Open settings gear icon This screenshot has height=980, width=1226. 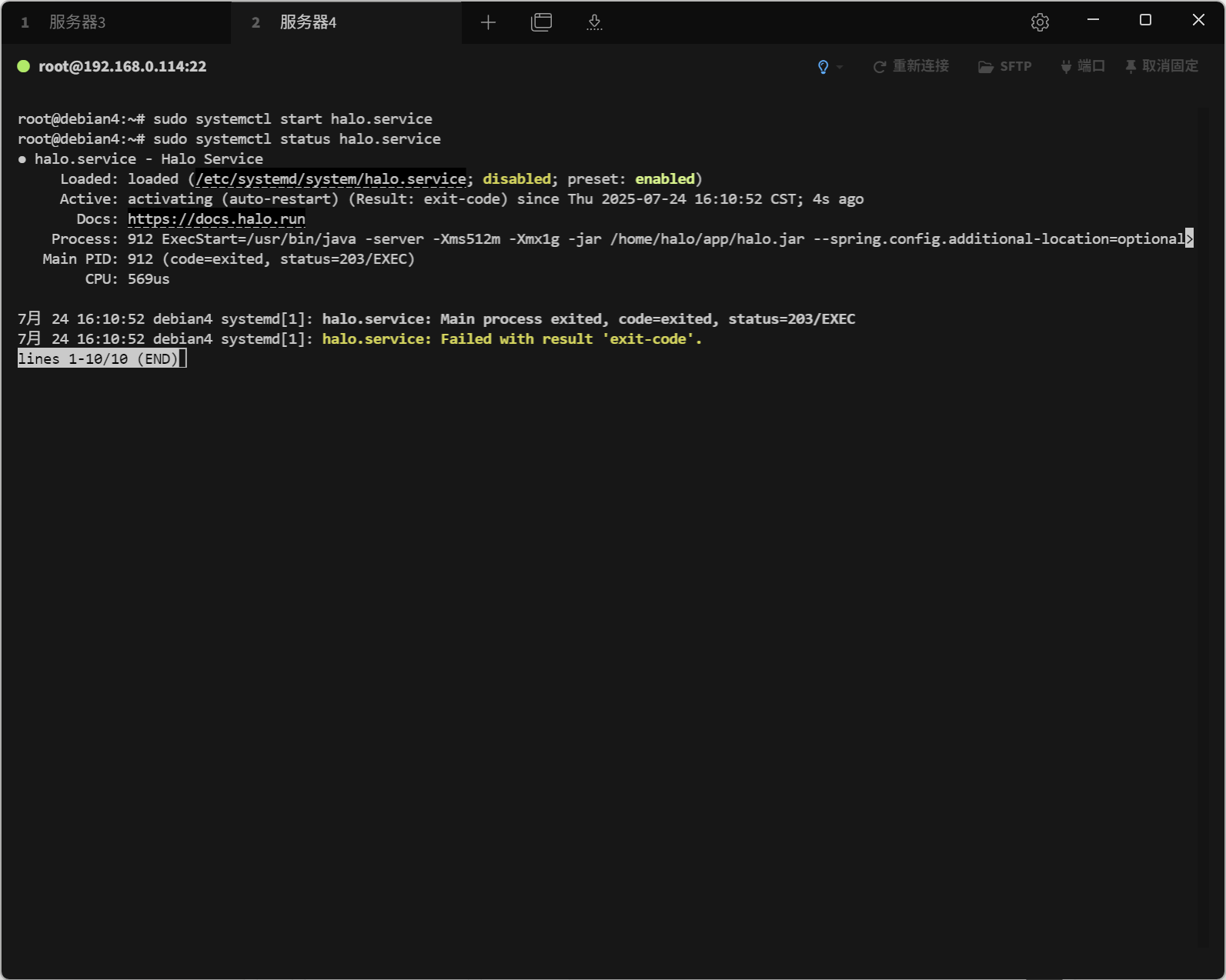(1040, 22)
